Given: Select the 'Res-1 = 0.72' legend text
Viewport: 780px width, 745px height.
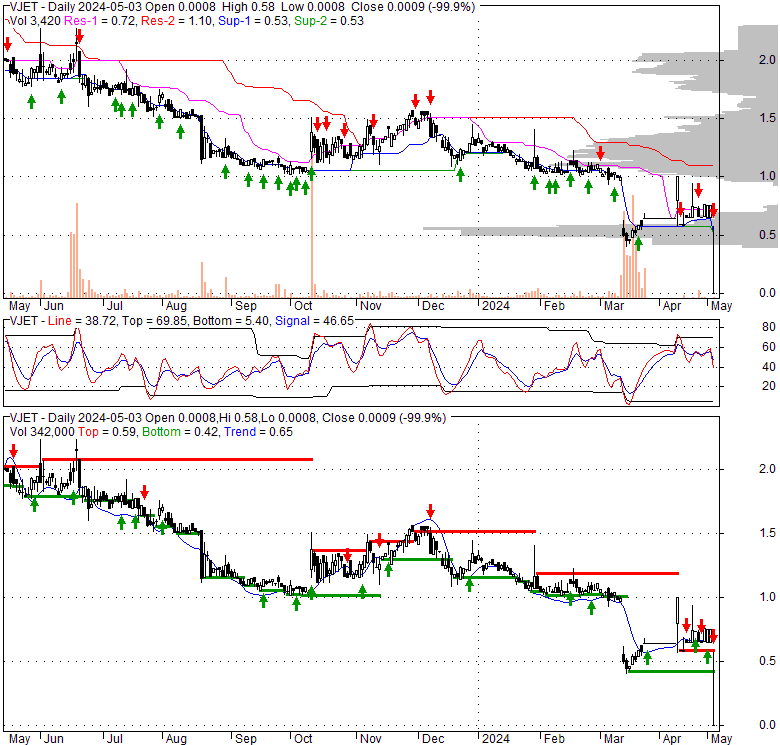Looking at the screenshot, I should coord(101,21).
